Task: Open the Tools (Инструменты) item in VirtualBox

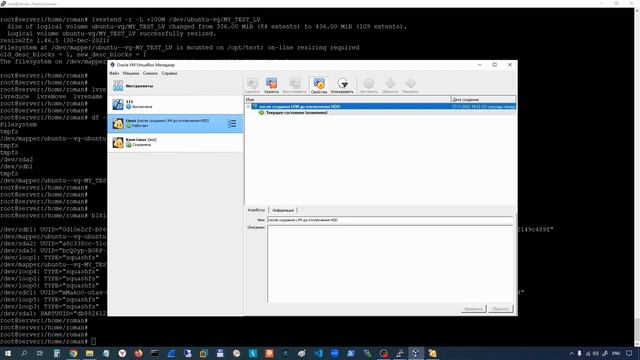Action: click(176, 86)
